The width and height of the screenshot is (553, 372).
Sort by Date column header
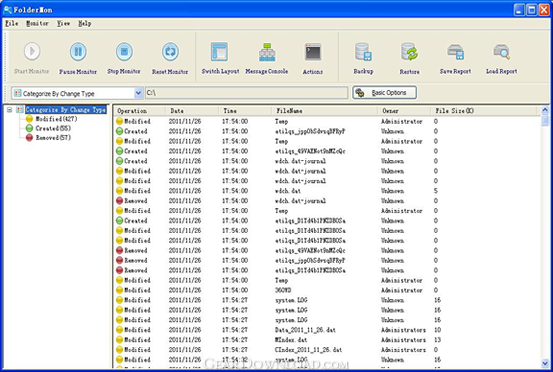coord(192,111)
